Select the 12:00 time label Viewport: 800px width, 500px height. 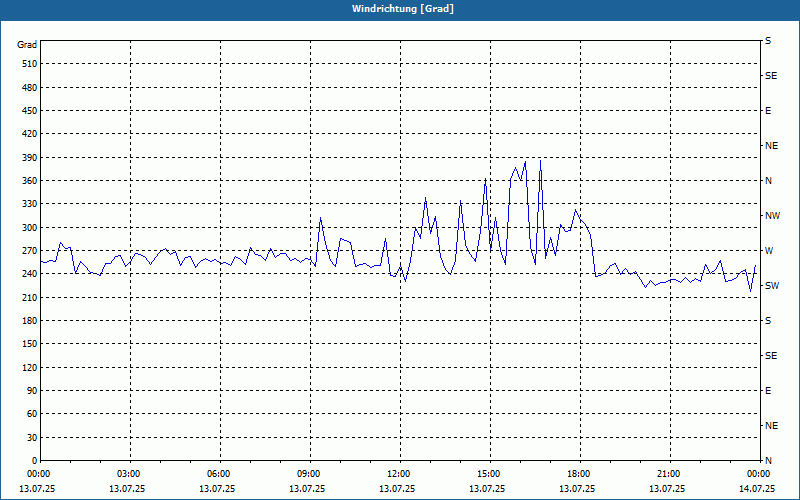(399, 474)
